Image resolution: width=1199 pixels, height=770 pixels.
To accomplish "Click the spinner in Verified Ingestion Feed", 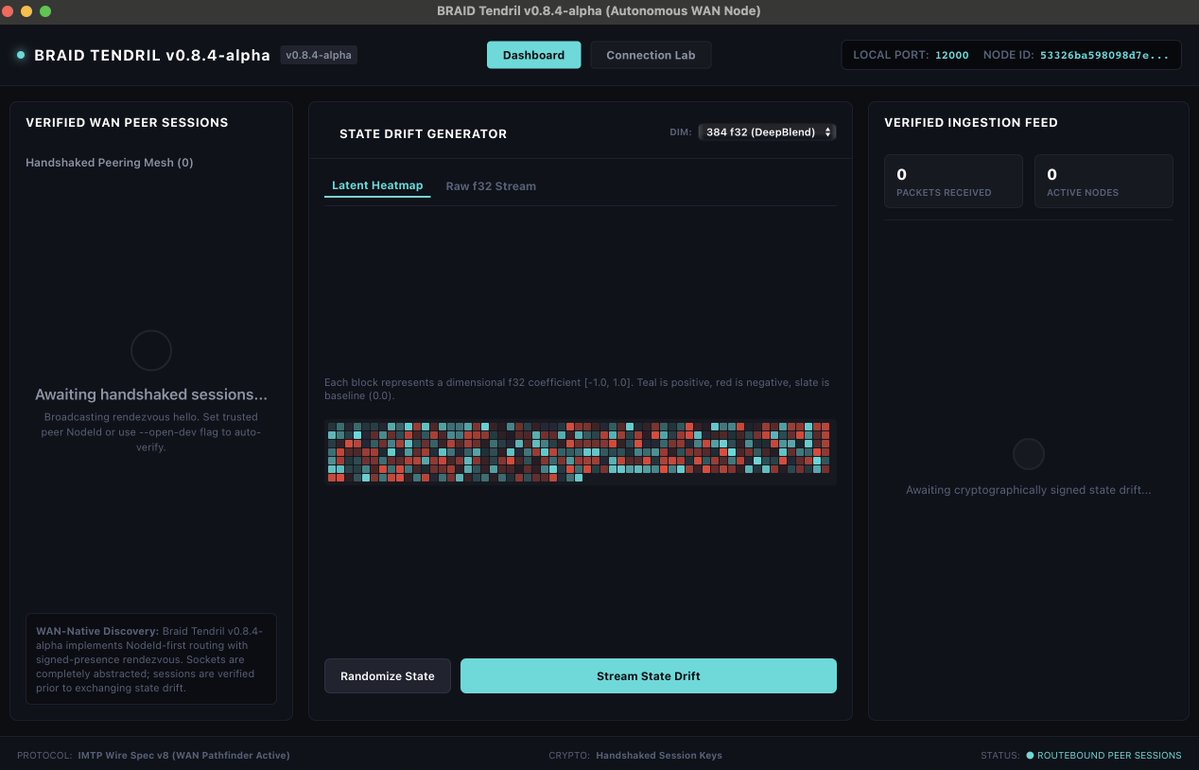I will (1028, 454).
